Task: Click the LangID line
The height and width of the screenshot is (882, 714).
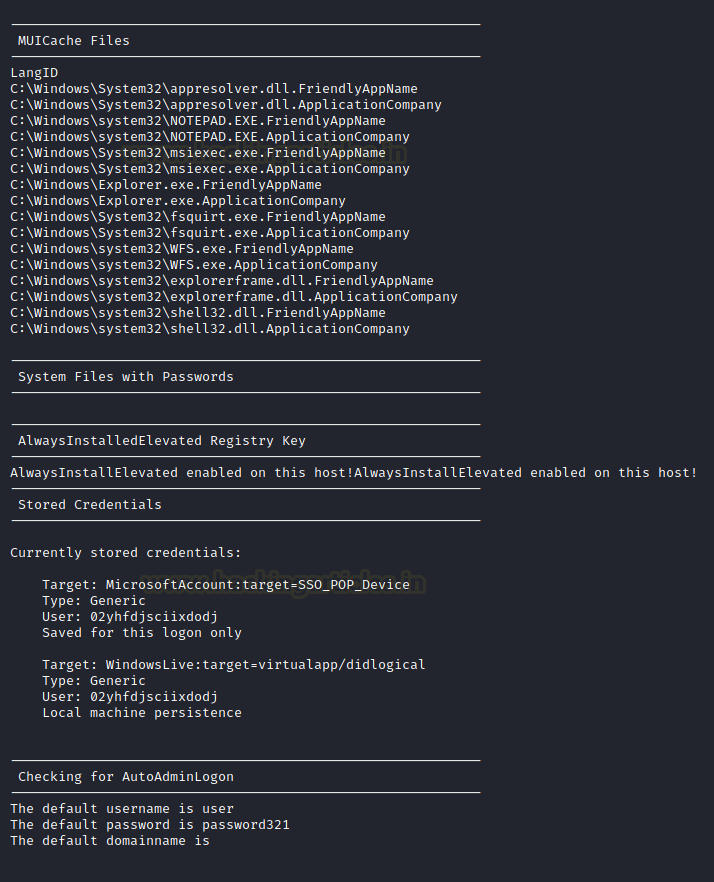Action: pyautogui.click(x=34, y=73)
